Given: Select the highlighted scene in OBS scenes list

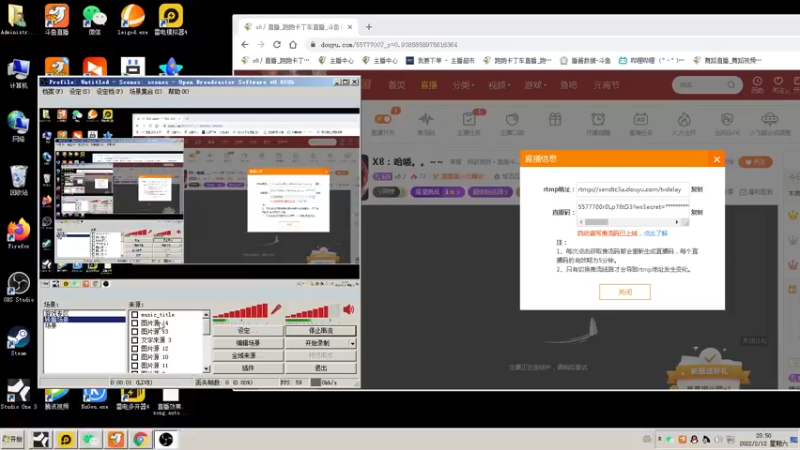Looking at the screenshot, I should [85, 319].
